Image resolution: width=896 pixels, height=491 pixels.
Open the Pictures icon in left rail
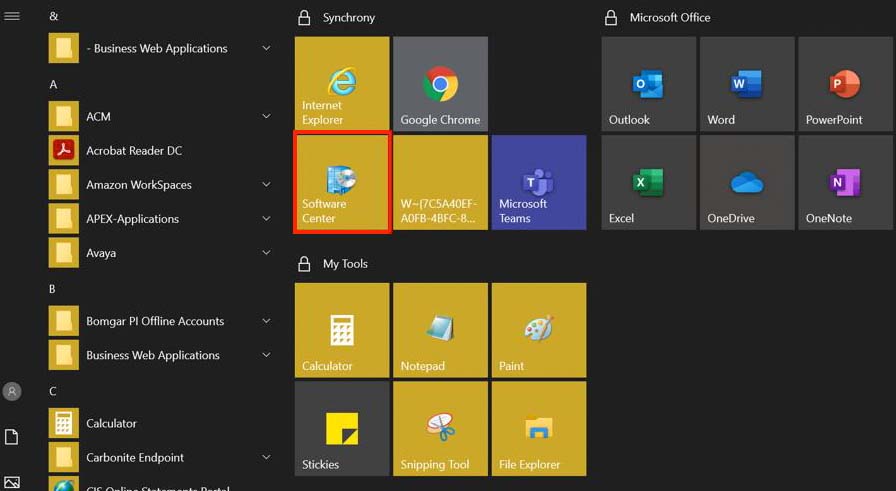[x=11, y=482]
